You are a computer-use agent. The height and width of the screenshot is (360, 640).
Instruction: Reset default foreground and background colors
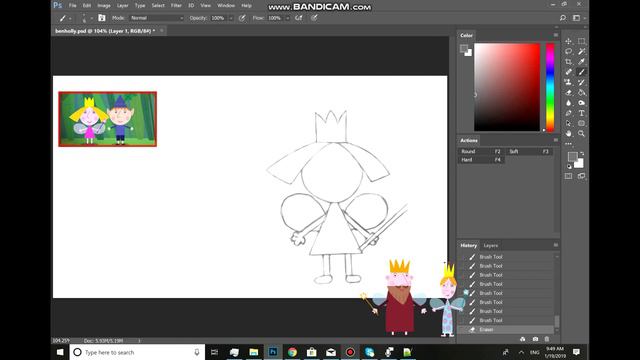click(569, 167)
